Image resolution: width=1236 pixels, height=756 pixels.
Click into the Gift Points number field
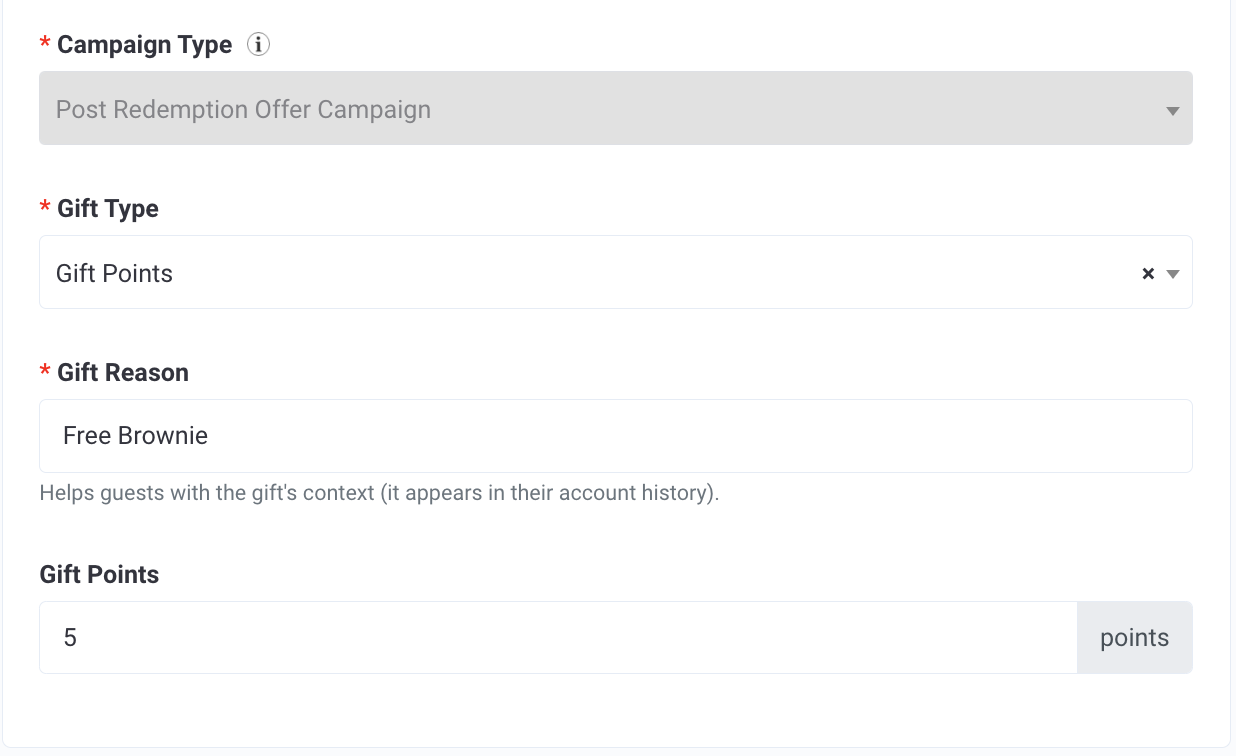(558, 637)
